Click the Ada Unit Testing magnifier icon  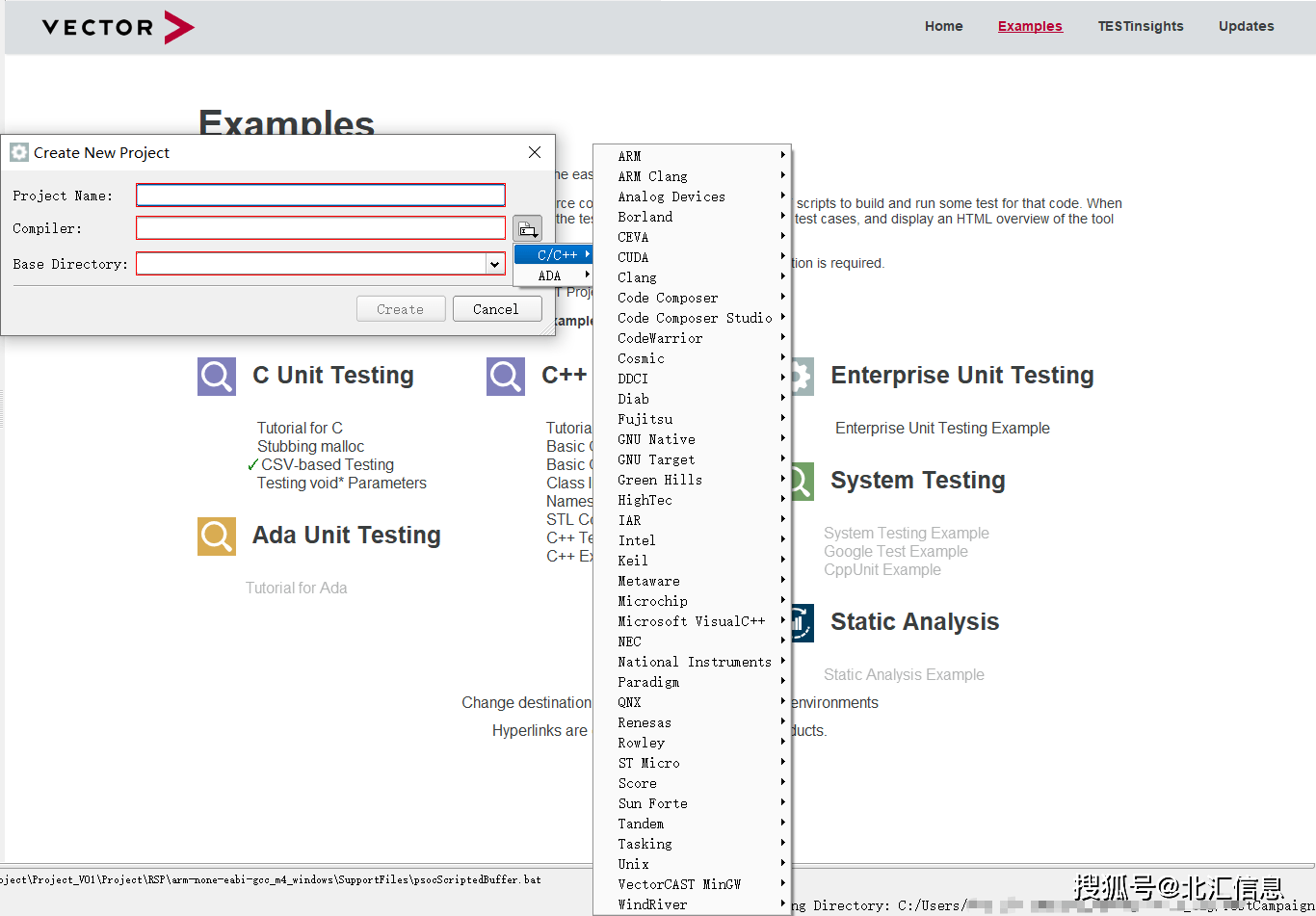[x=217, y=537]
